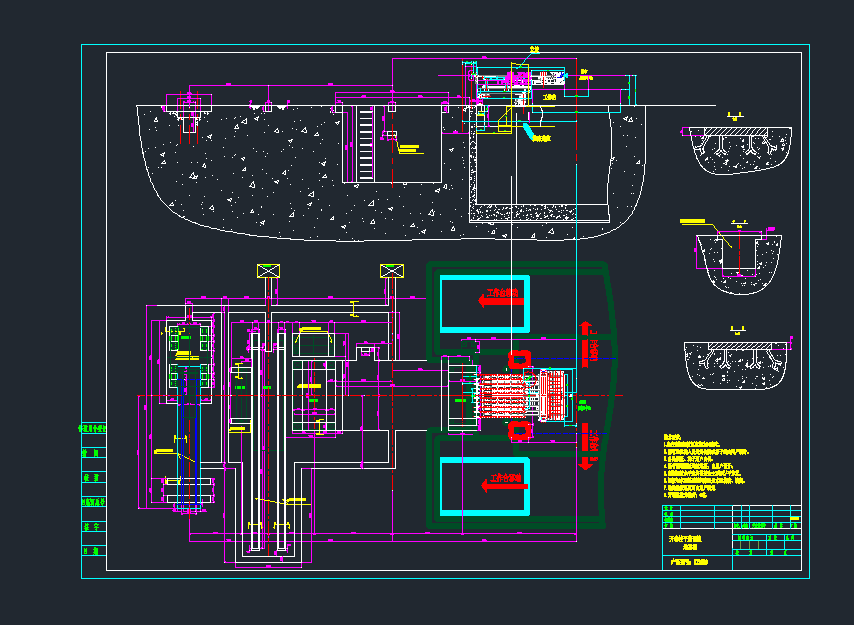Click the revision table on left border

(93, 489)
